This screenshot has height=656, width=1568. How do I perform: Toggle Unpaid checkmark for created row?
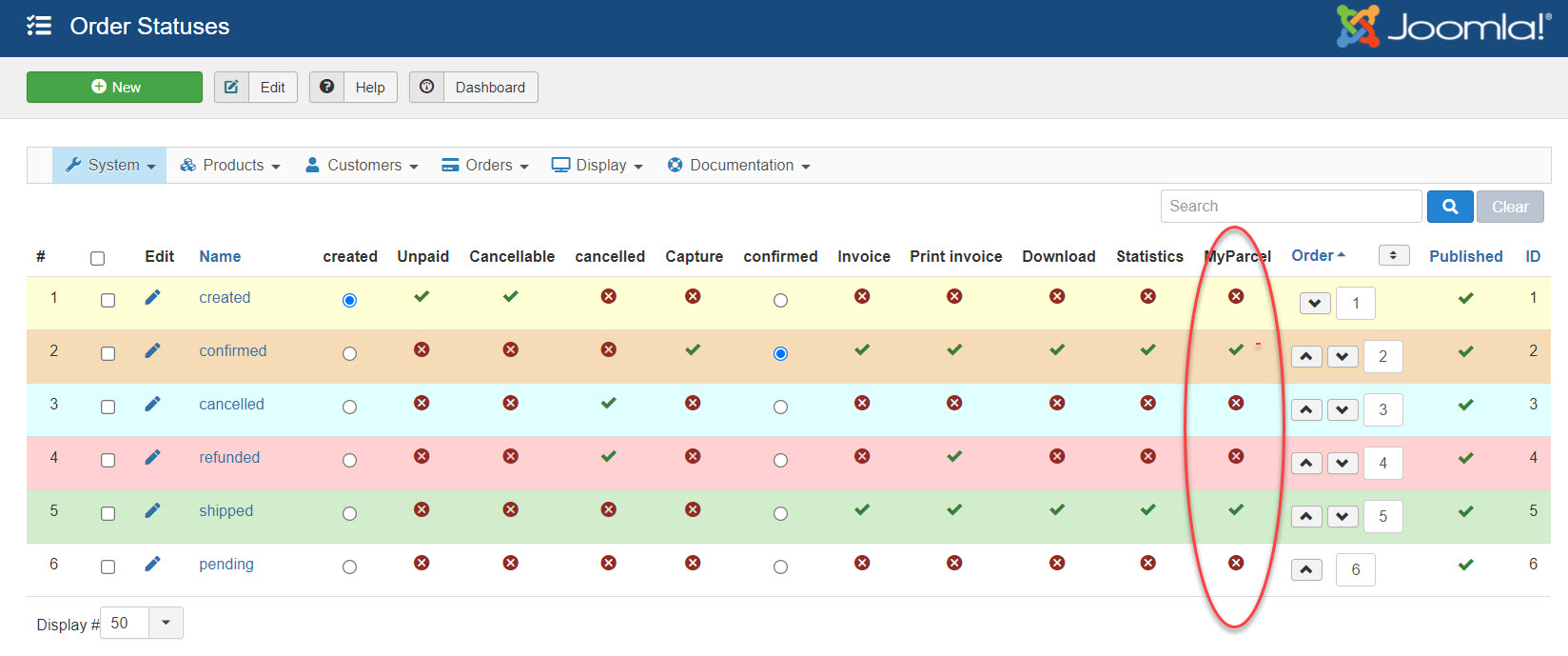tap(421, 297)
